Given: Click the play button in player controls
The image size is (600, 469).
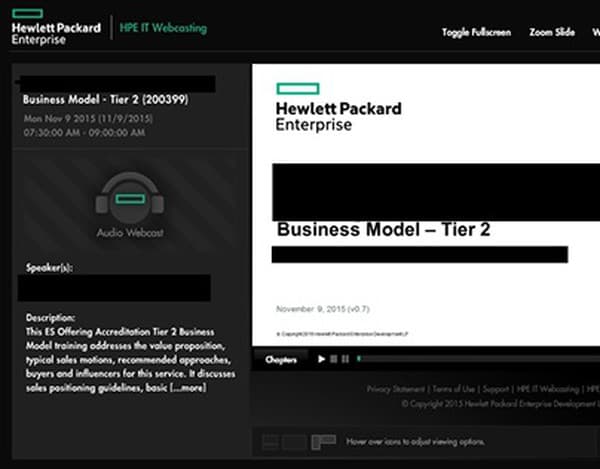Looking at the screenshot, I should [321, 359].
